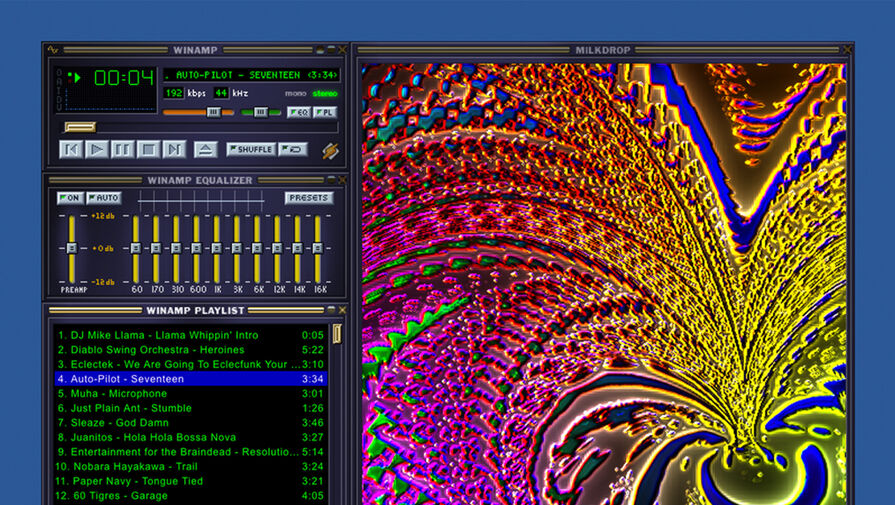Click the lightning bolt about icon
895x505 pixels.
[x=330, y=151]
